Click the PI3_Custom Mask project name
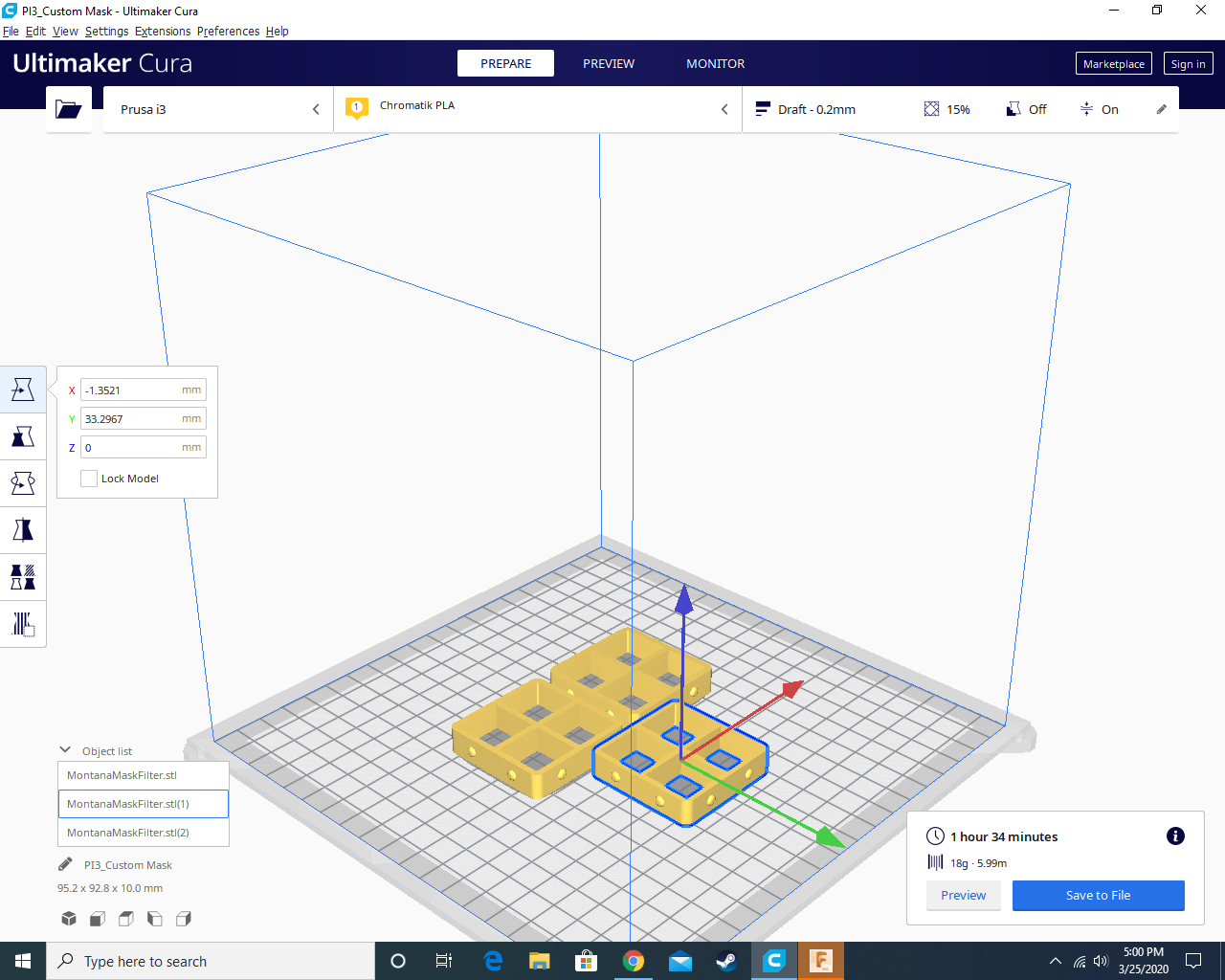Screen dimensions: 1225x980 click(128, 864)
